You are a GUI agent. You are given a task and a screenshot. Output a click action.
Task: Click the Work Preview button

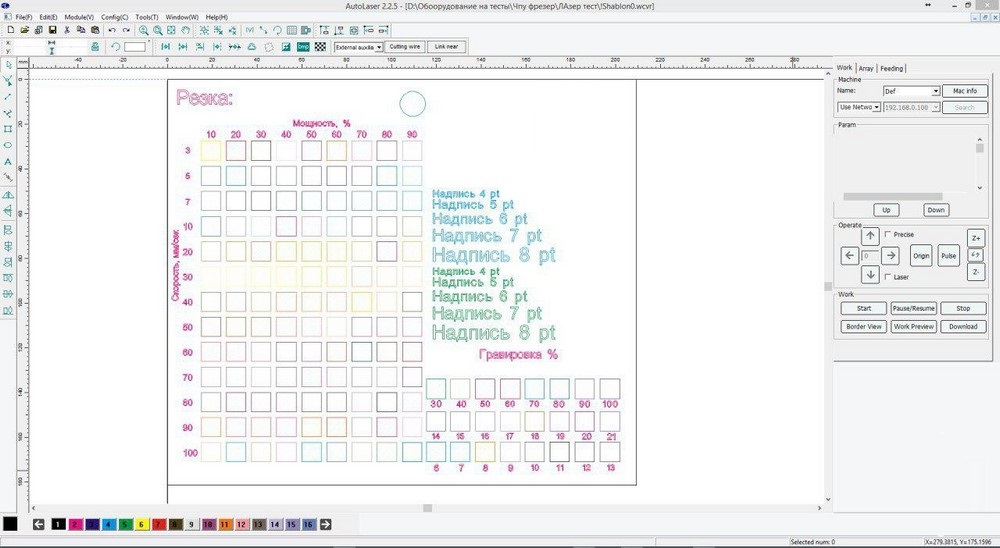[x=913, y=326]
